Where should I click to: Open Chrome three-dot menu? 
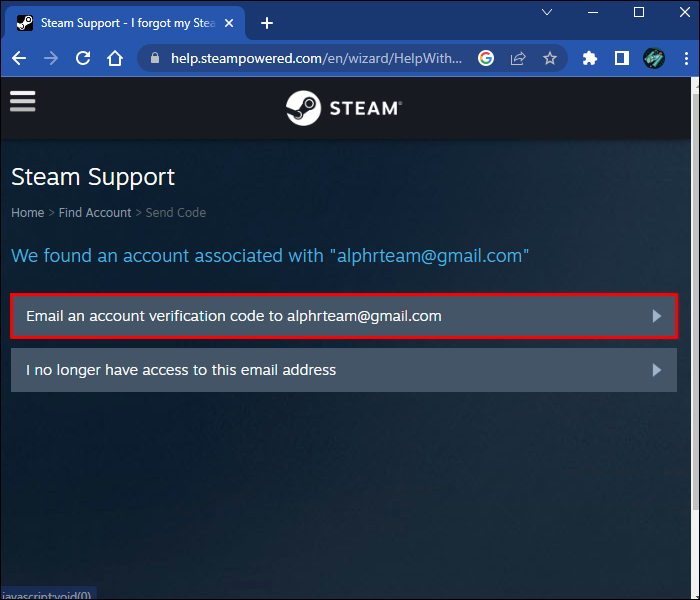(686, 58)
